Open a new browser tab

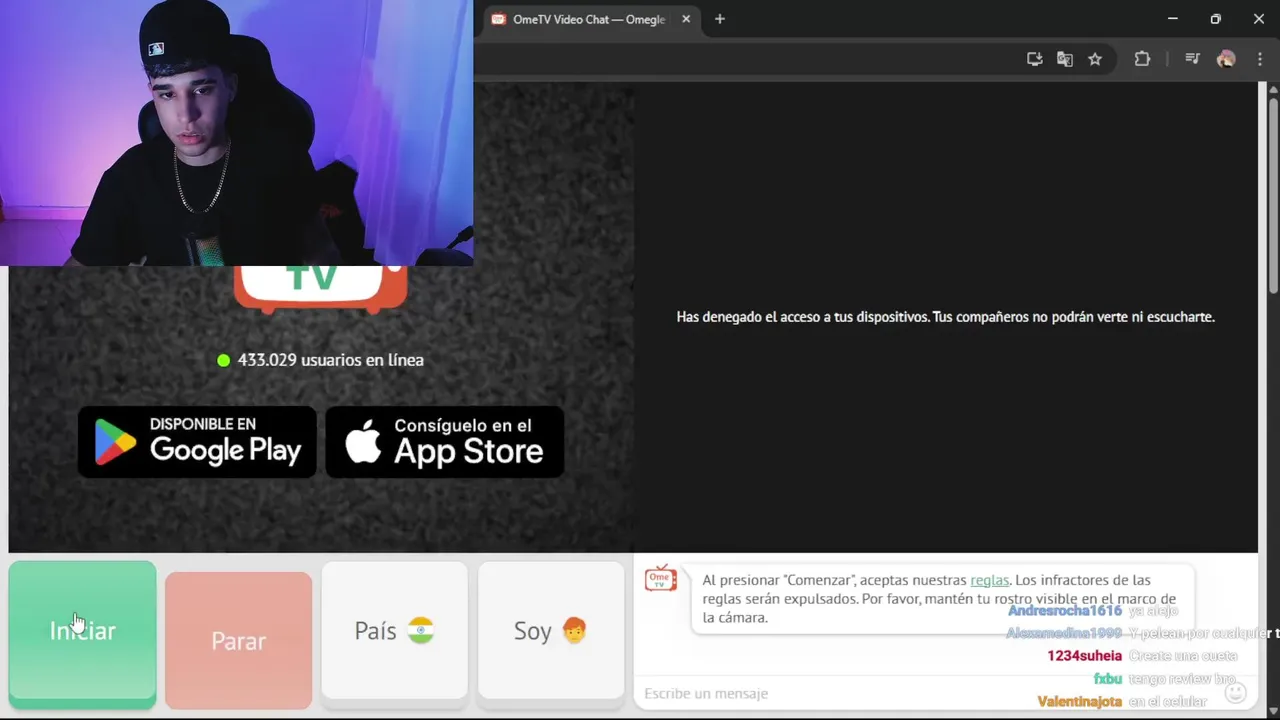coord(719,19)
